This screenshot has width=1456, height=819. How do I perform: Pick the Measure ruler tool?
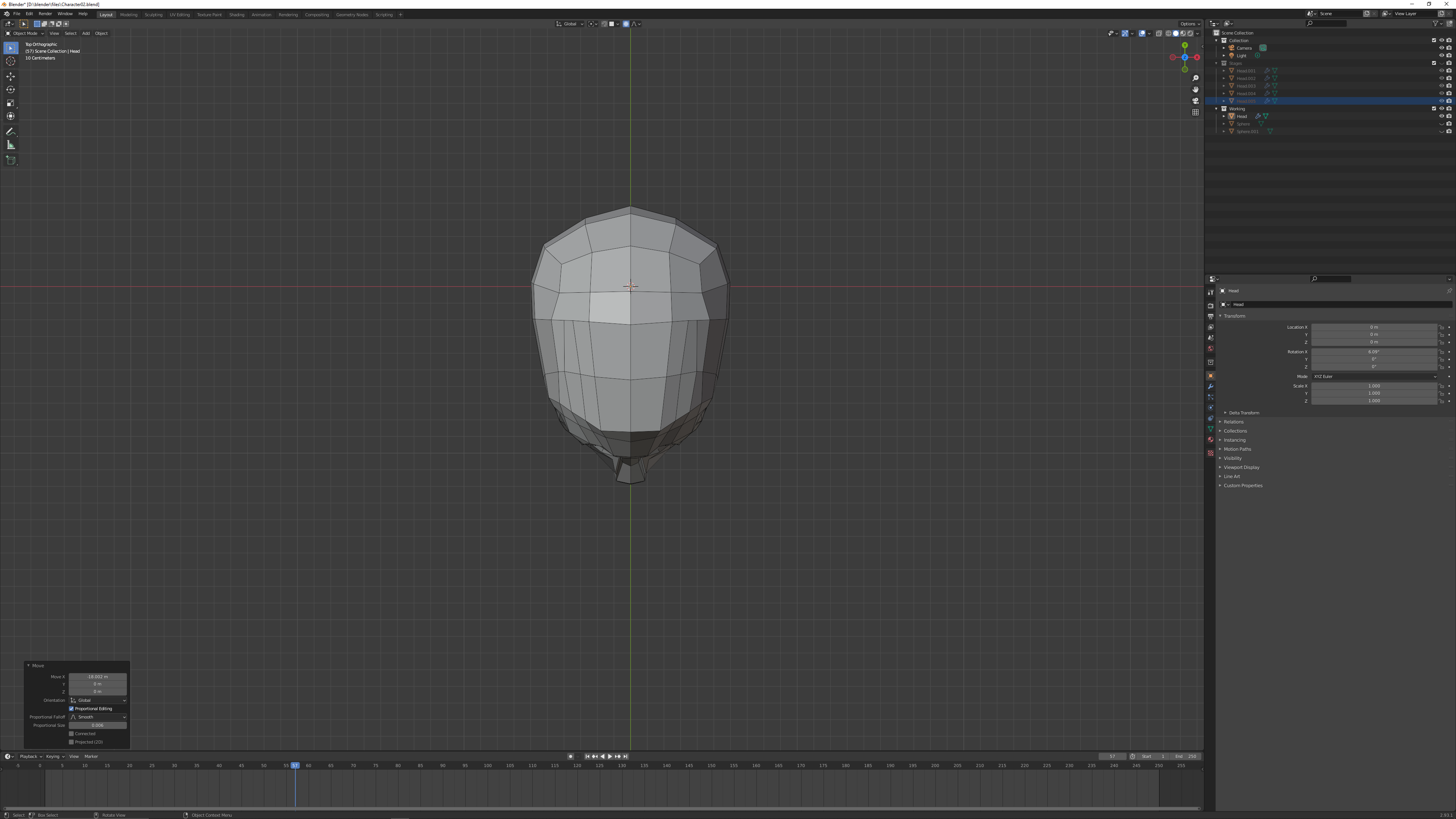[x=11, y=145]
